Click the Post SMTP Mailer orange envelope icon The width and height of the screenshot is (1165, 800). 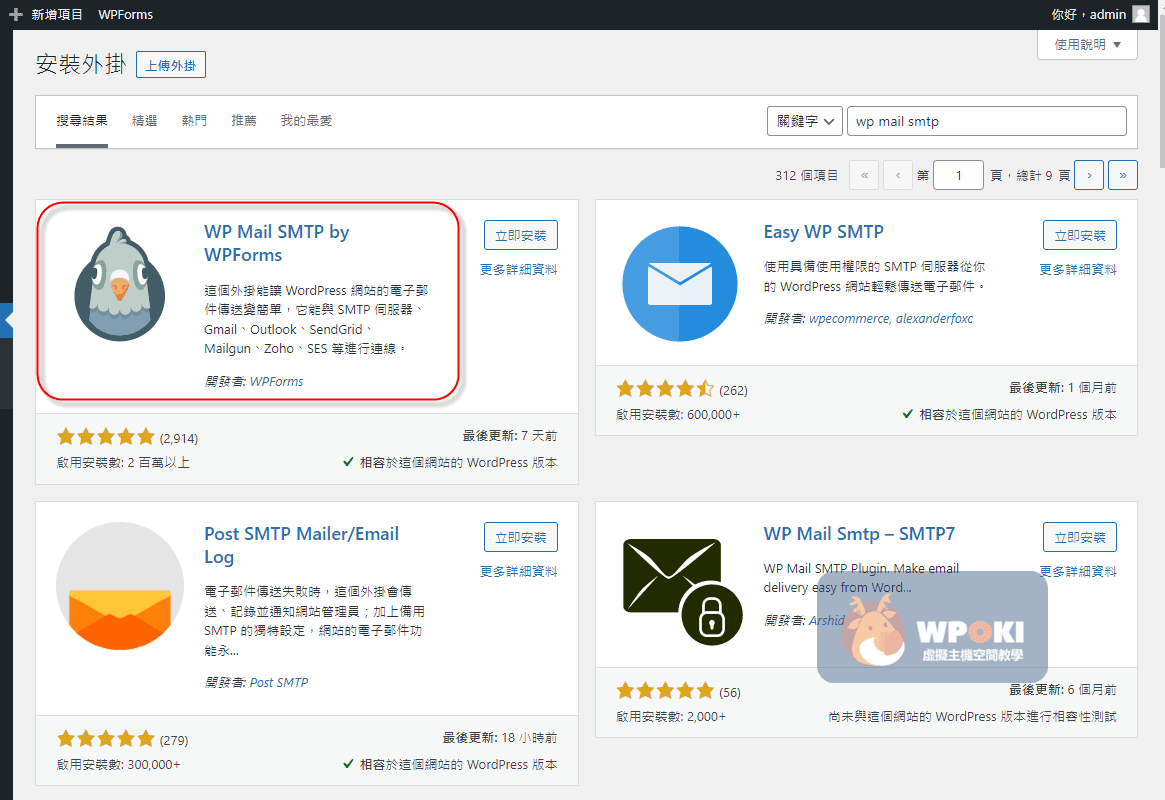(x=119, y=586)
